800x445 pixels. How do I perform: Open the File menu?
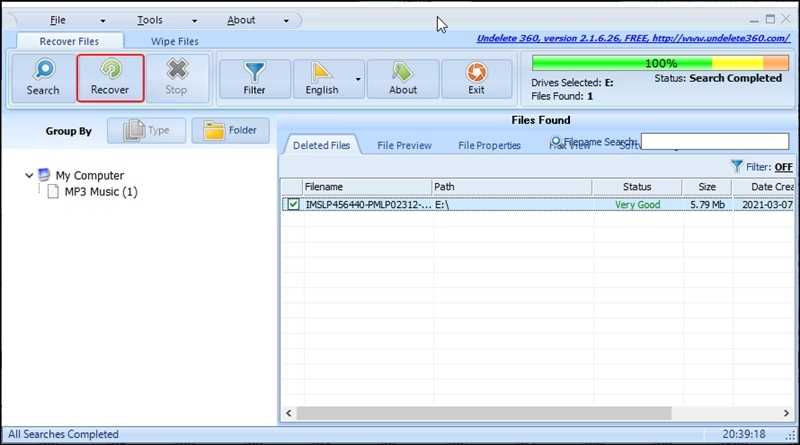click(x=58, y=20)
